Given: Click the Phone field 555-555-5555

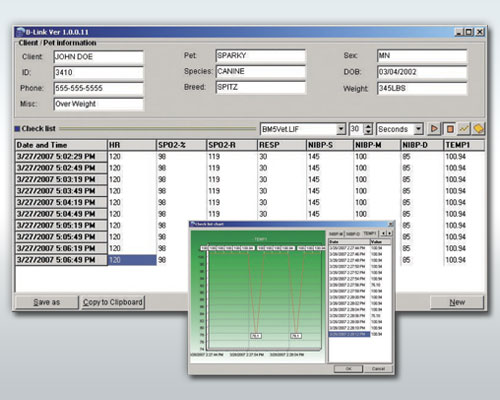Looking at the screenshot, I should click(98, 88).
